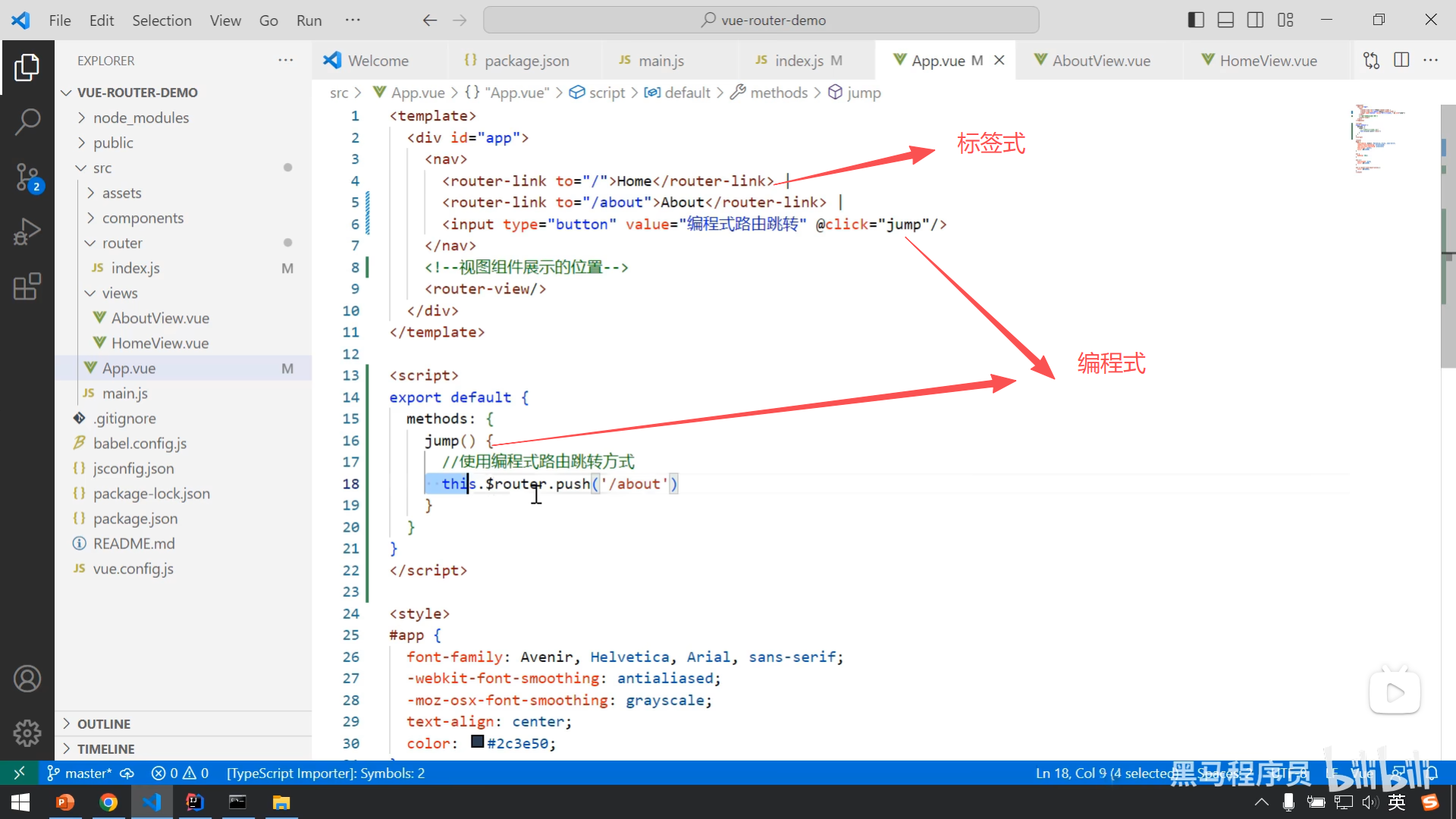Click errors and warnings count in status bar

[180, 773]
